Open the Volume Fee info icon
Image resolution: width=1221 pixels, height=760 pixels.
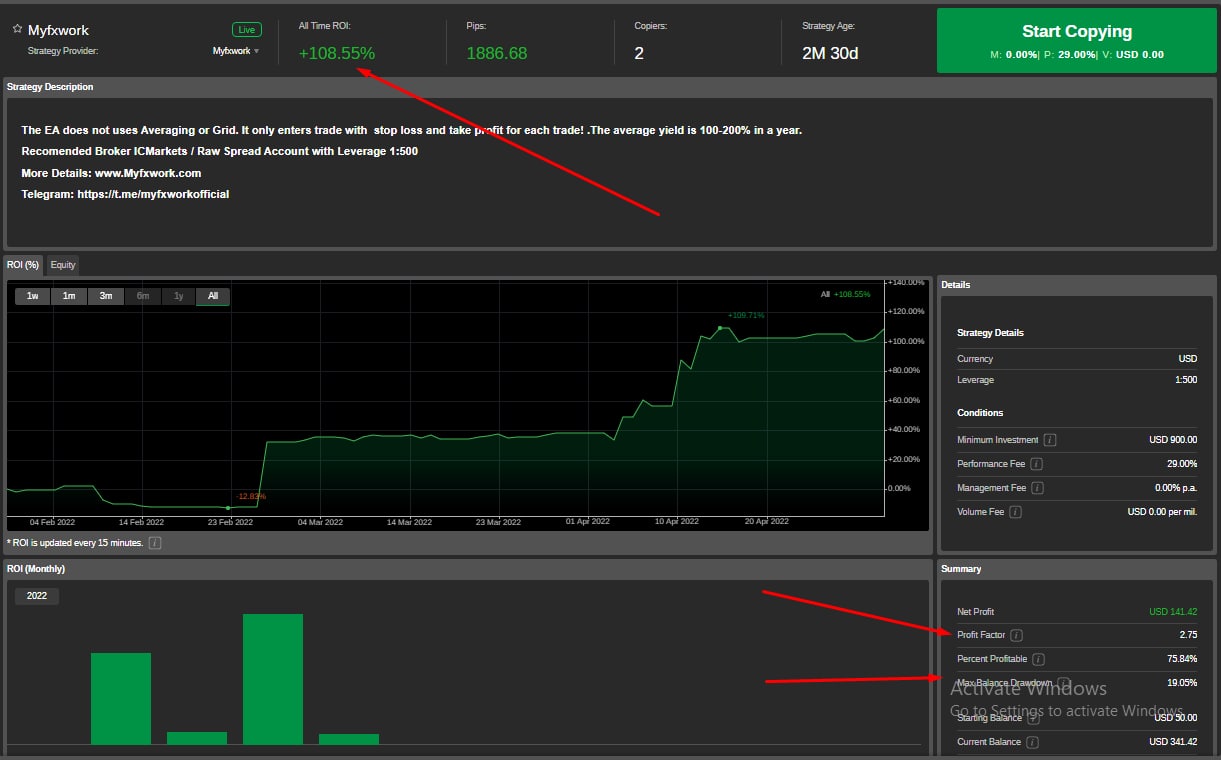[x=1016, y=512]
